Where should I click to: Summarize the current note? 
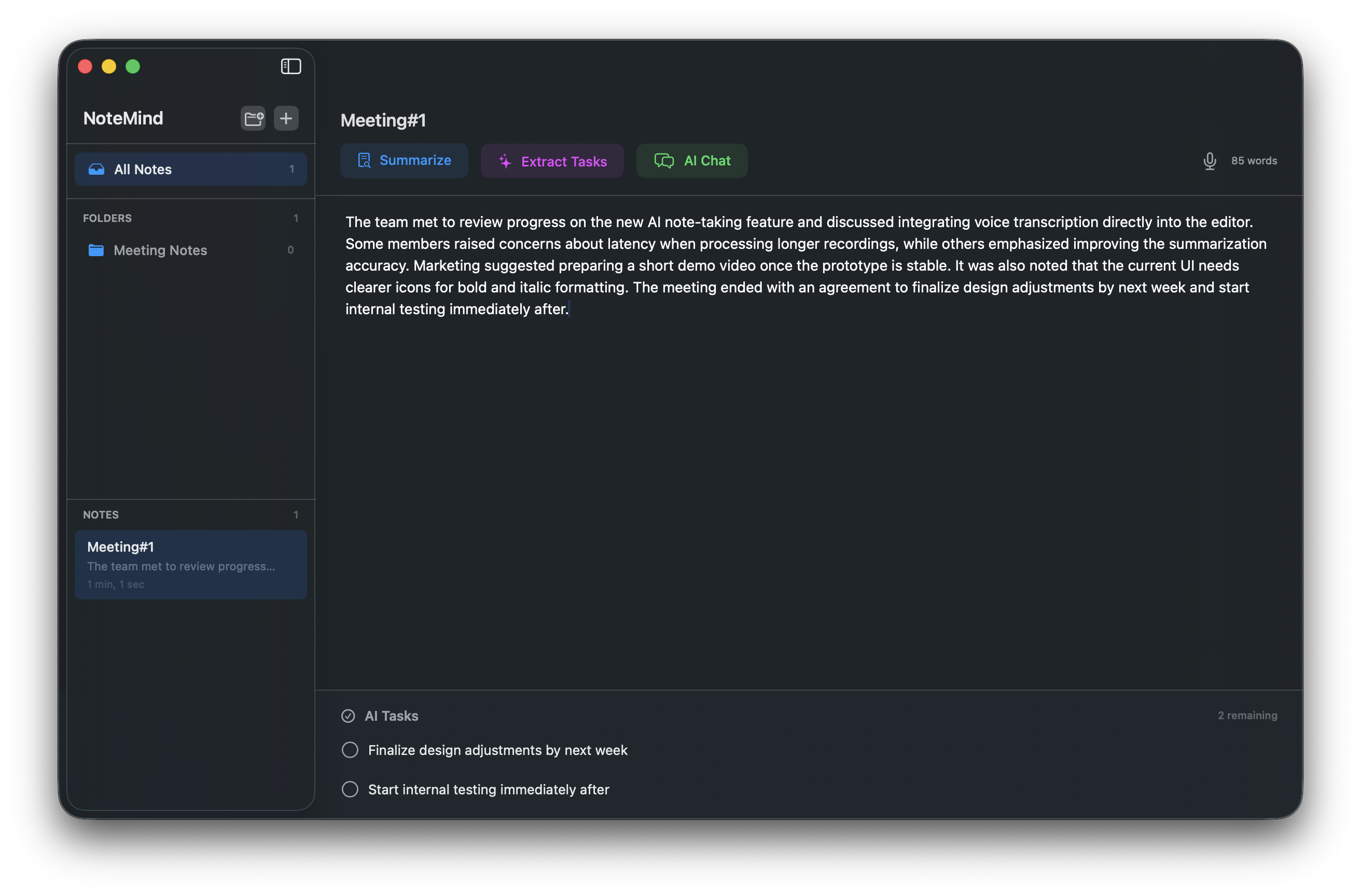404,161
